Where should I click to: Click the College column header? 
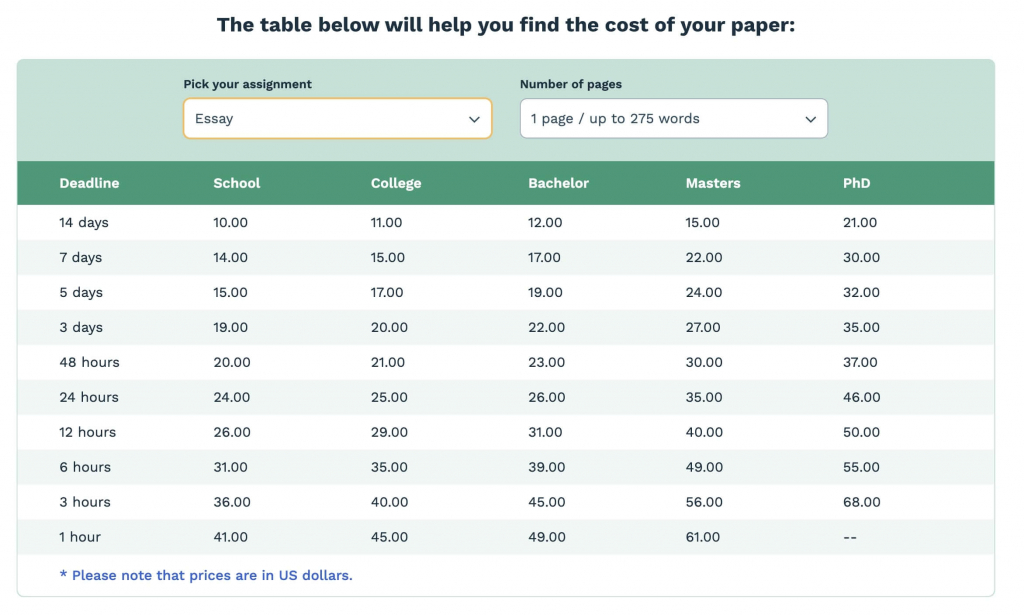(x=395, y=183)
